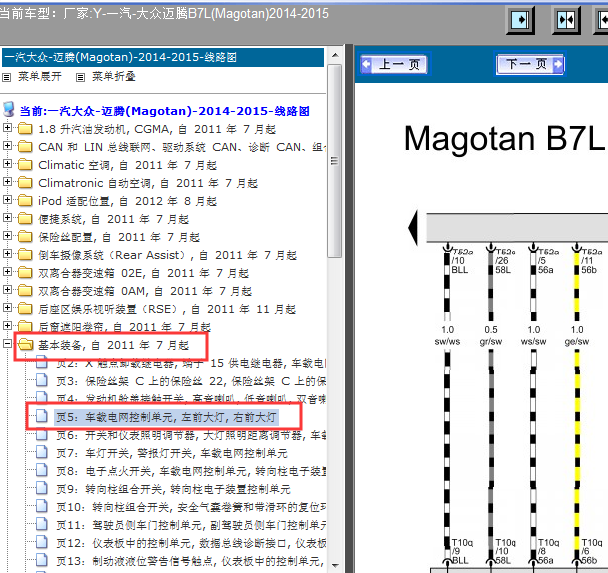Screen dimensions: 608x573
Task: Expand the iPod 适配位置 folder
Action: pyautogui.click(x=7, y=200)
